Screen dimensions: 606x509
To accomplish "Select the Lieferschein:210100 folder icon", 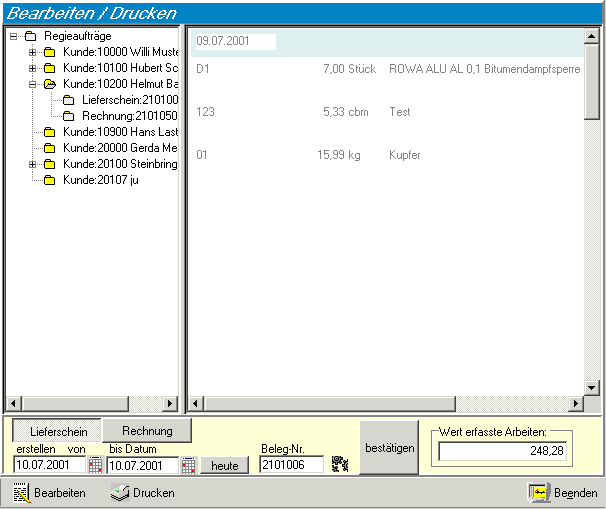I will (68, 100).
